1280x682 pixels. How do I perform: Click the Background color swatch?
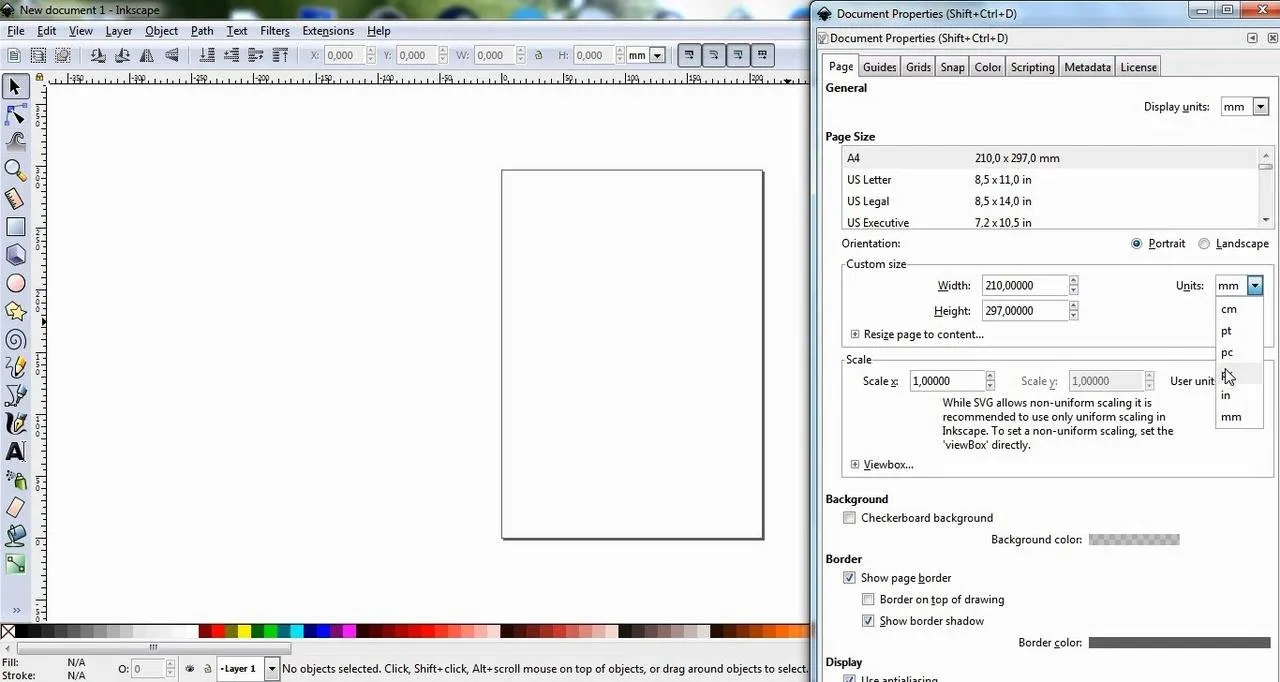coord(1134,540)
